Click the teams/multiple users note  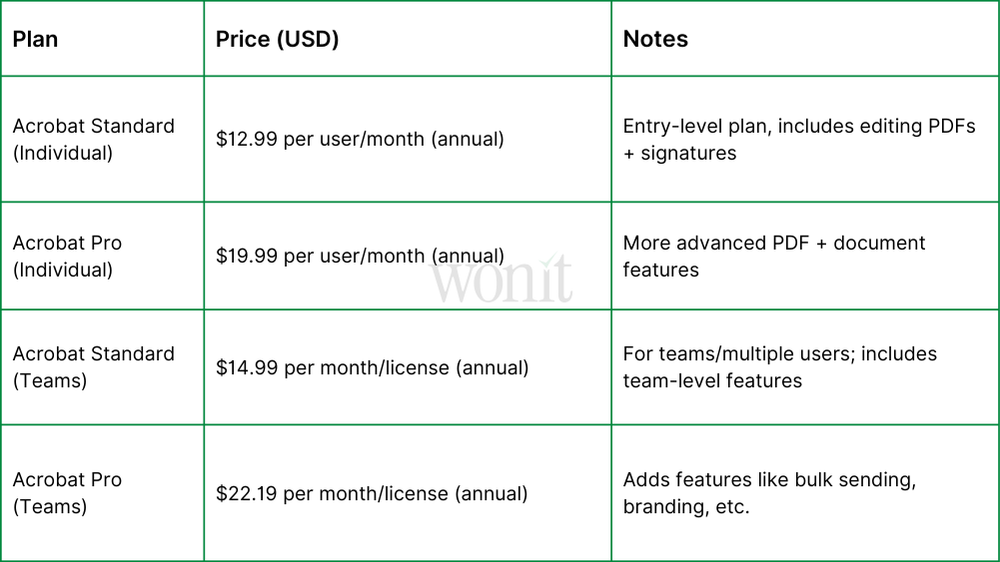[780, 367]
